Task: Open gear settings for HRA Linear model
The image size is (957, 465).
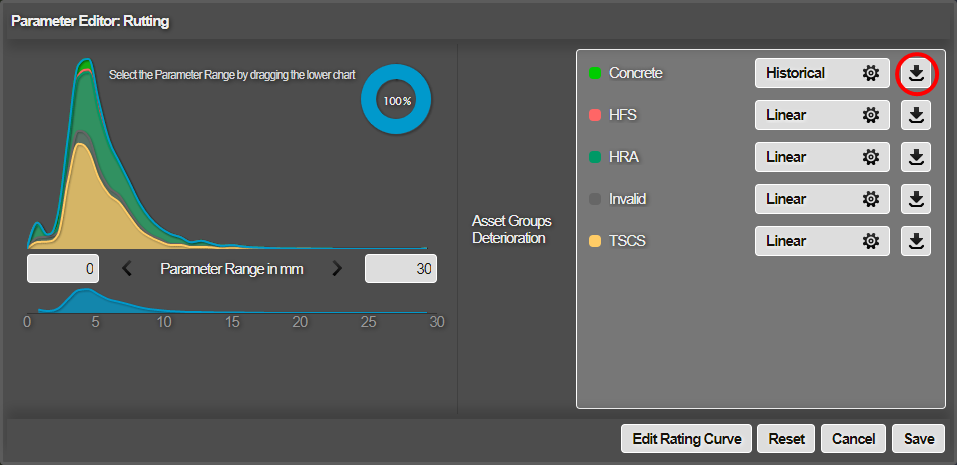Action: (x=871, y=157)
